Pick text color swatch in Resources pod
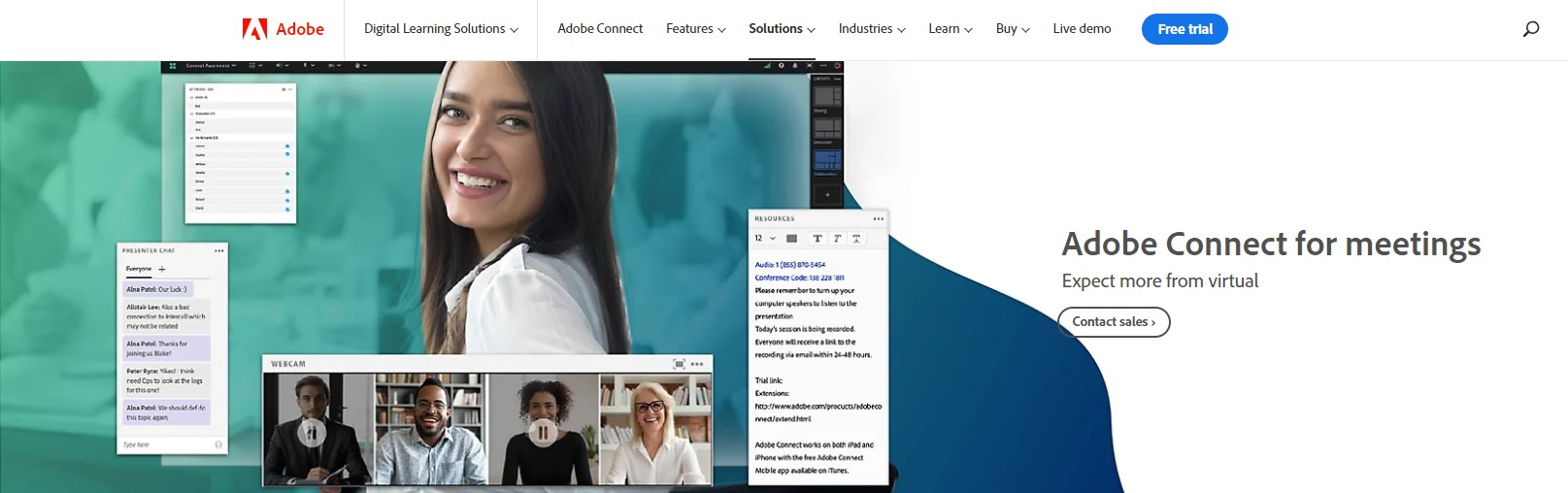The height and width of the screenshot is (493, 1568). (791, 238)
